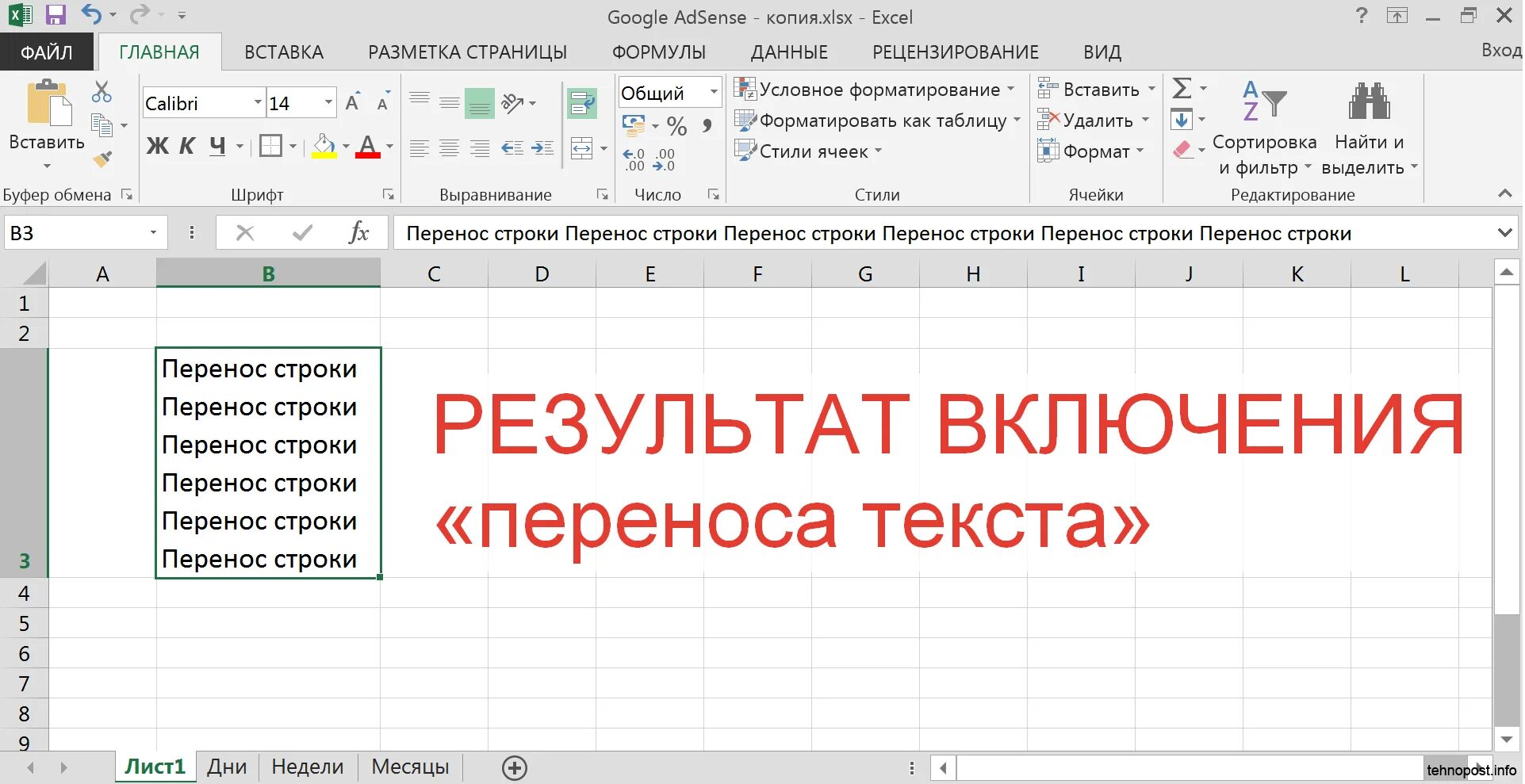Click the Вход sign-in link
This screenshot has width=1525, height=784.
pos(1501,50)
